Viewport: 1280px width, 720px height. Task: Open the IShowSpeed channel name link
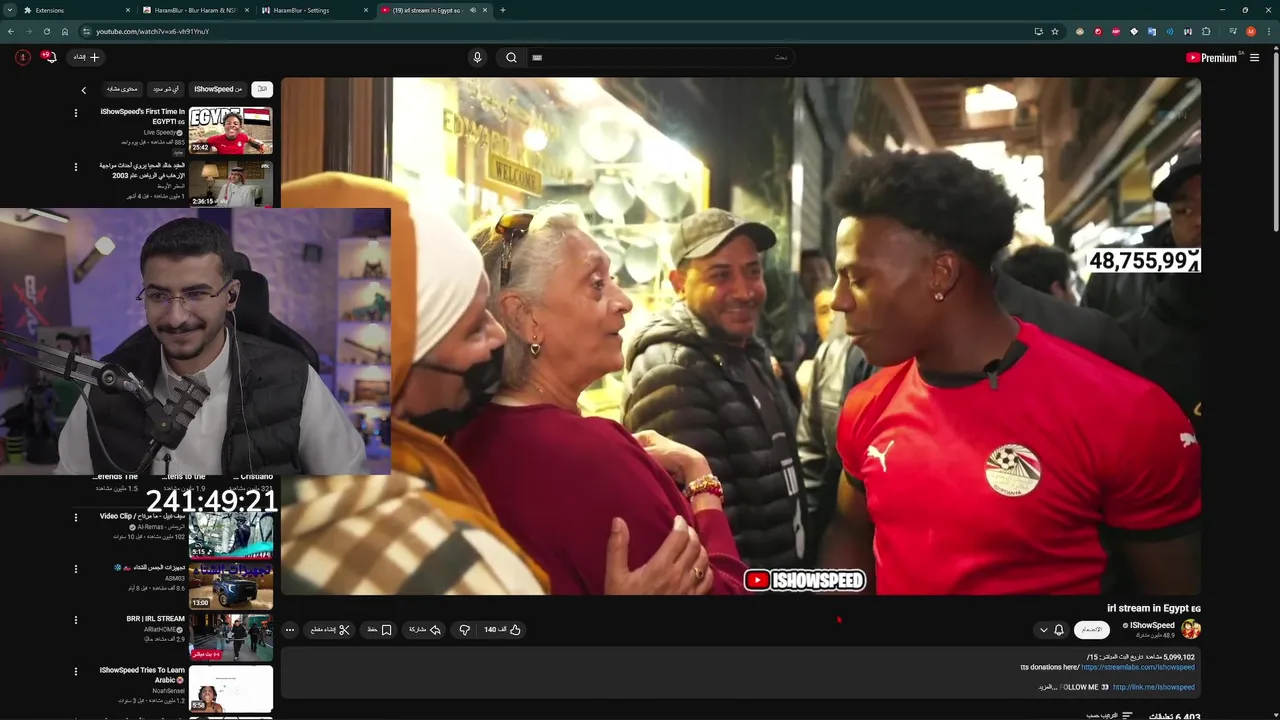(1152, 625)
